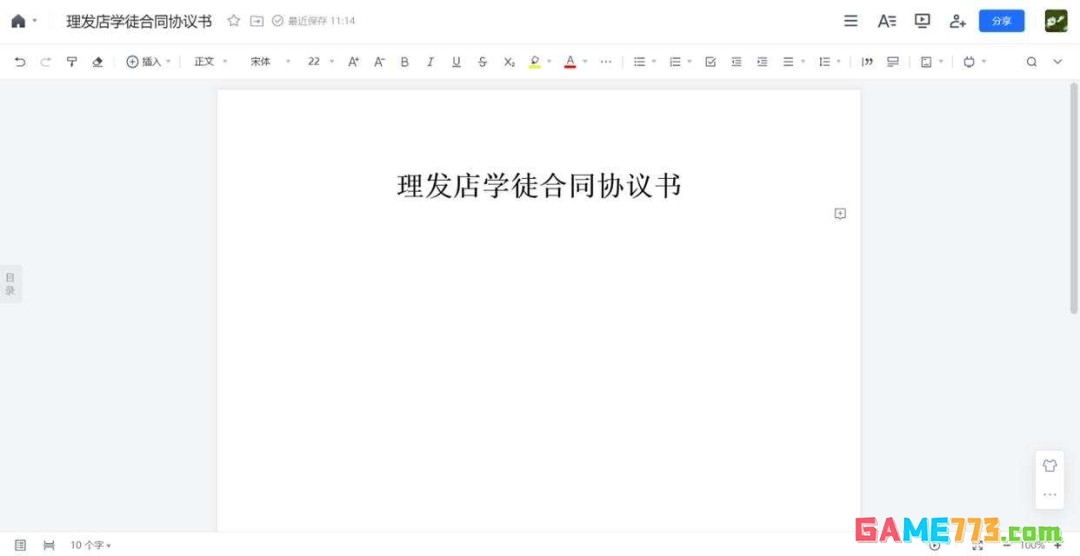Open the move-to-folder icon
The height and width of the screenshot is (556, 1080).
pos(256,21)
